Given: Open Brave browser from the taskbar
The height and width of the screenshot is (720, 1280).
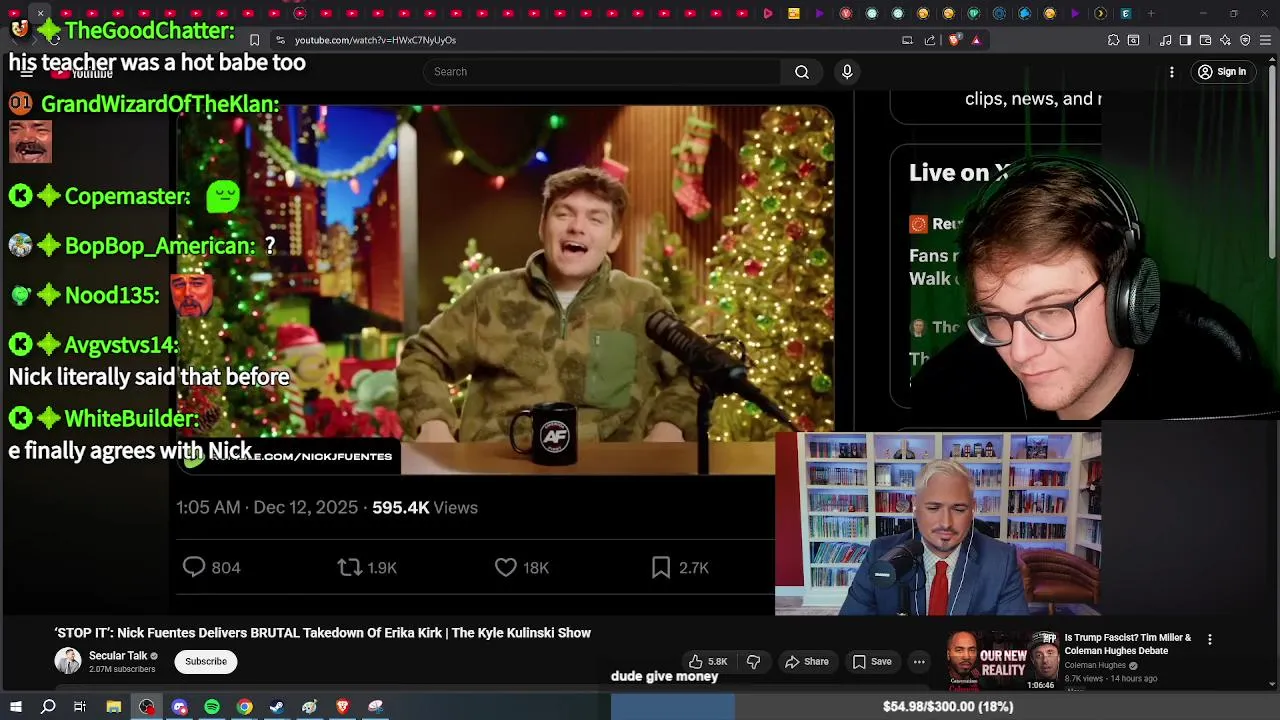Looking at the screenshot, I should tap(343, 707).
